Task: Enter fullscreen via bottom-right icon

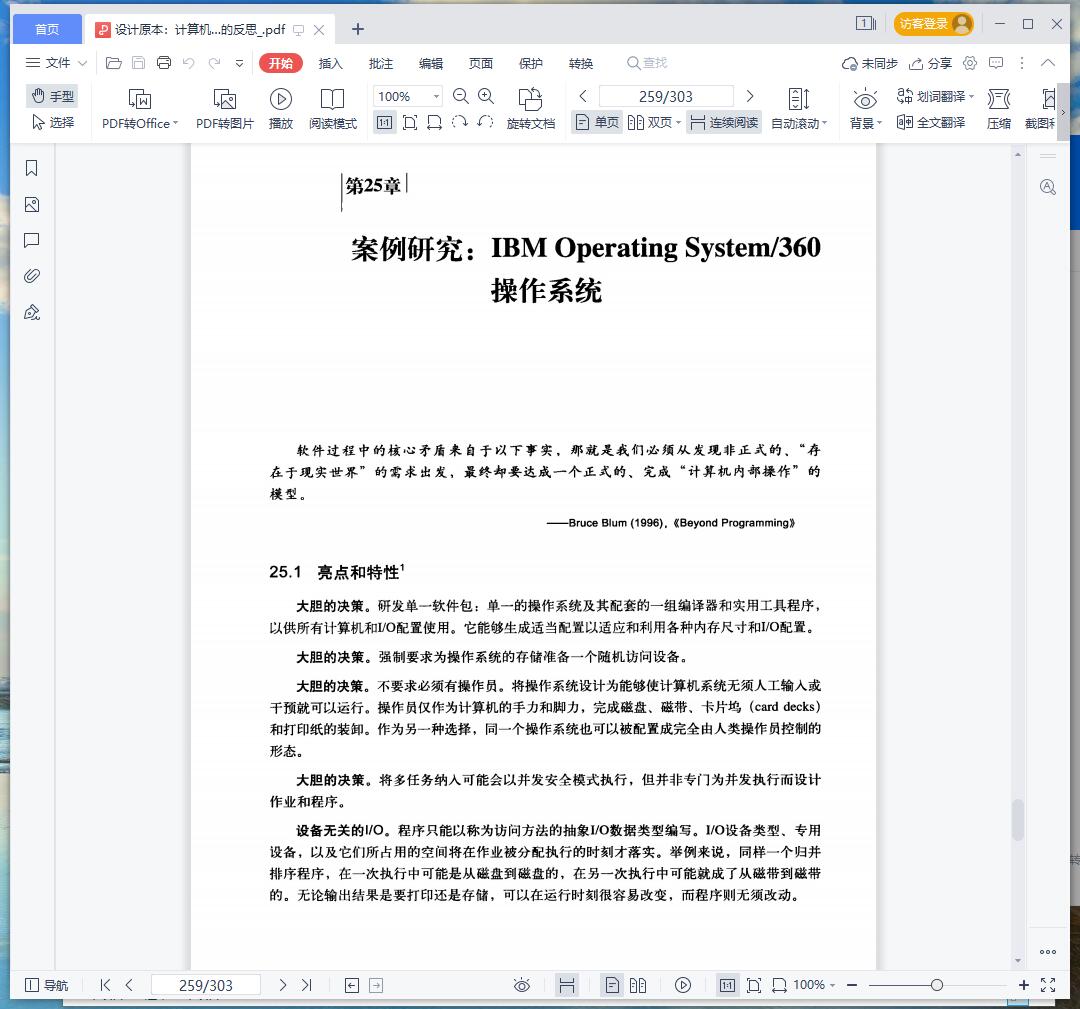Action: (x=1048, y=985)
